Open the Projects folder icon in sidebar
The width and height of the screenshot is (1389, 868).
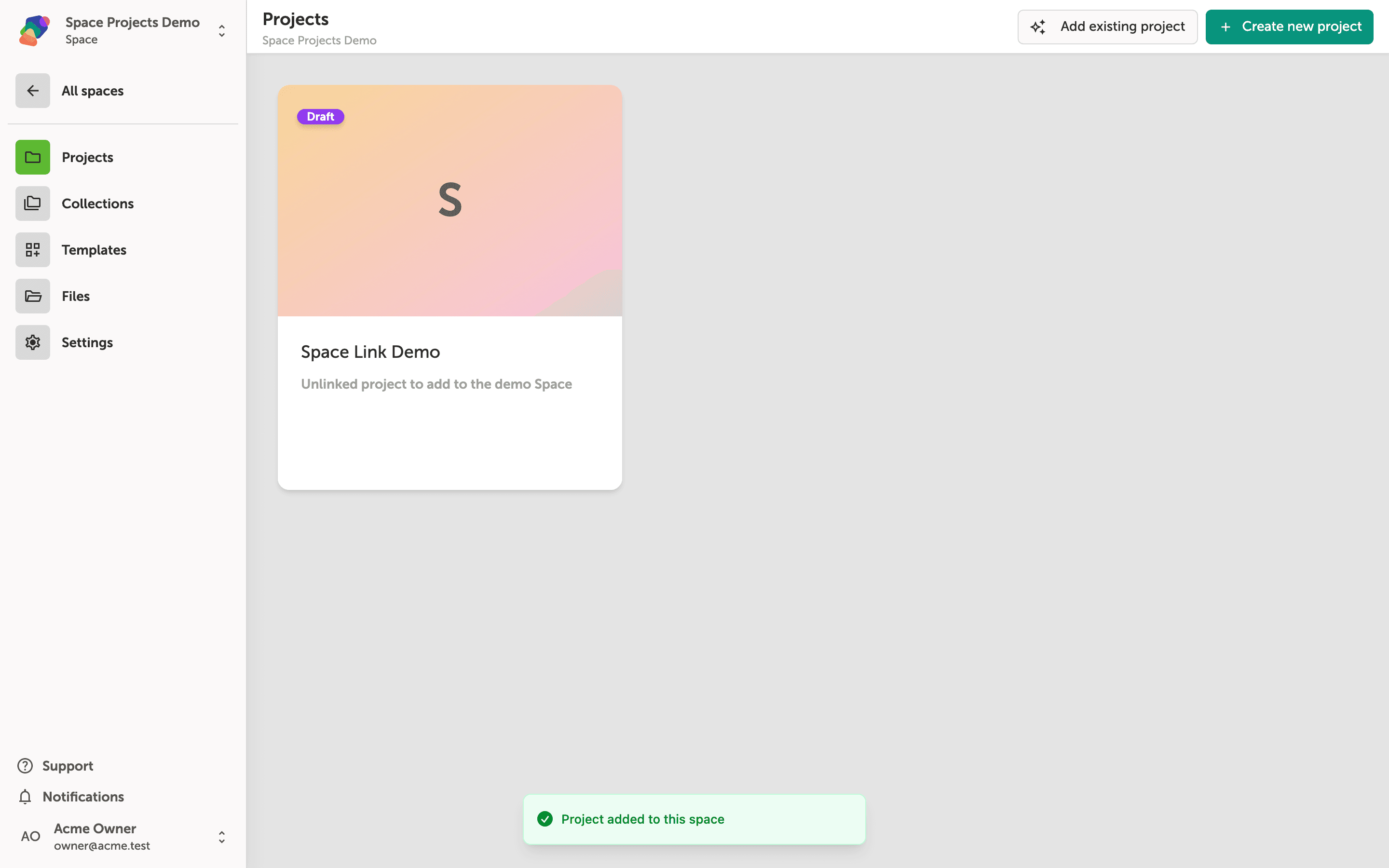click(33, 157)
